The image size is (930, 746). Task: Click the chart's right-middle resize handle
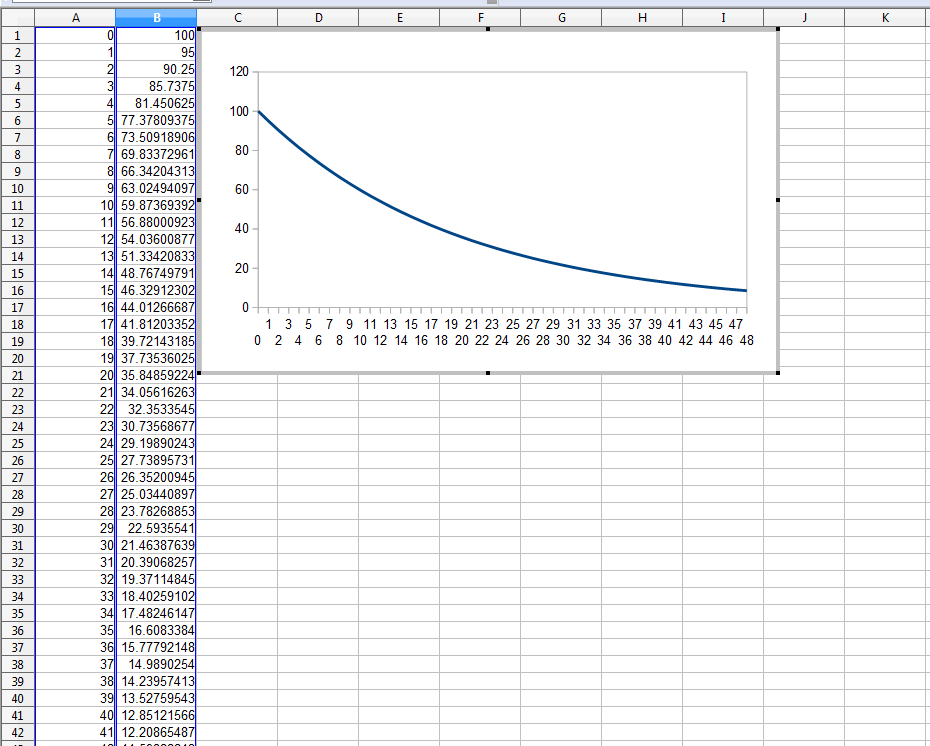777,201
